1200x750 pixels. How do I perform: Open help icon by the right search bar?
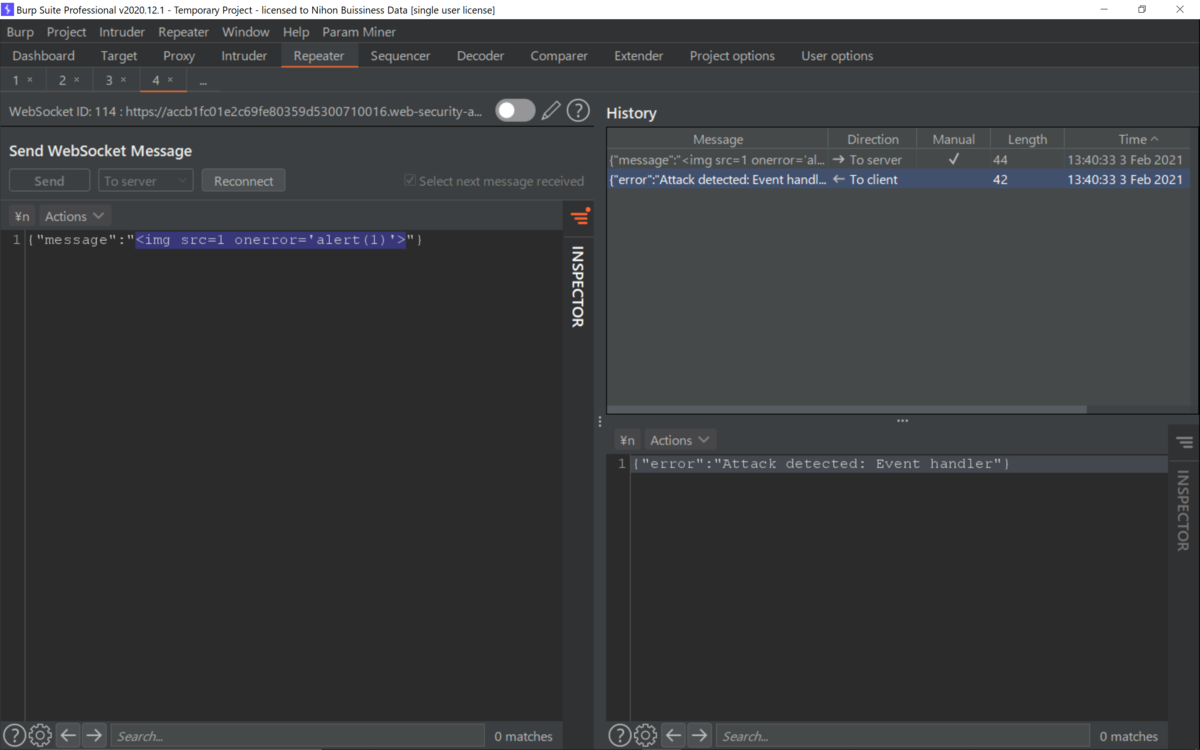click(620, 736)
